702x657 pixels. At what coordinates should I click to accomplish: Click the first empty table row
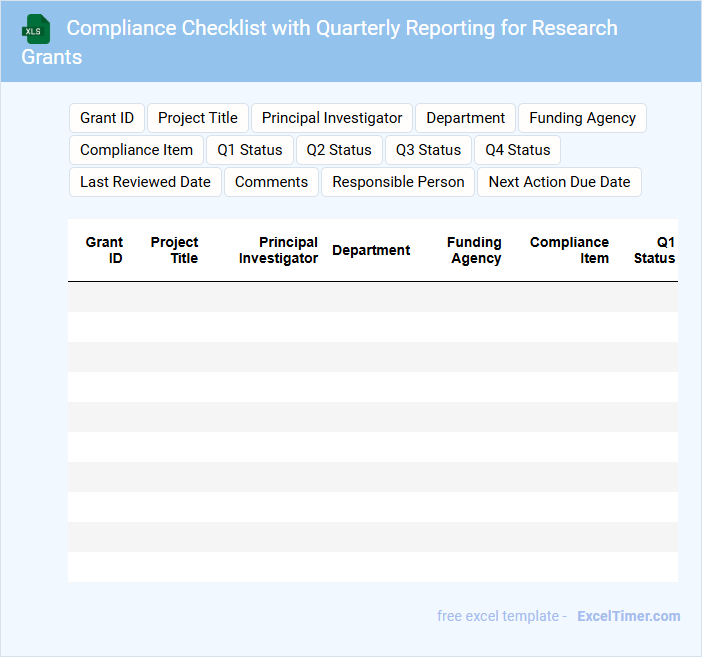click(x=372, y=297)
